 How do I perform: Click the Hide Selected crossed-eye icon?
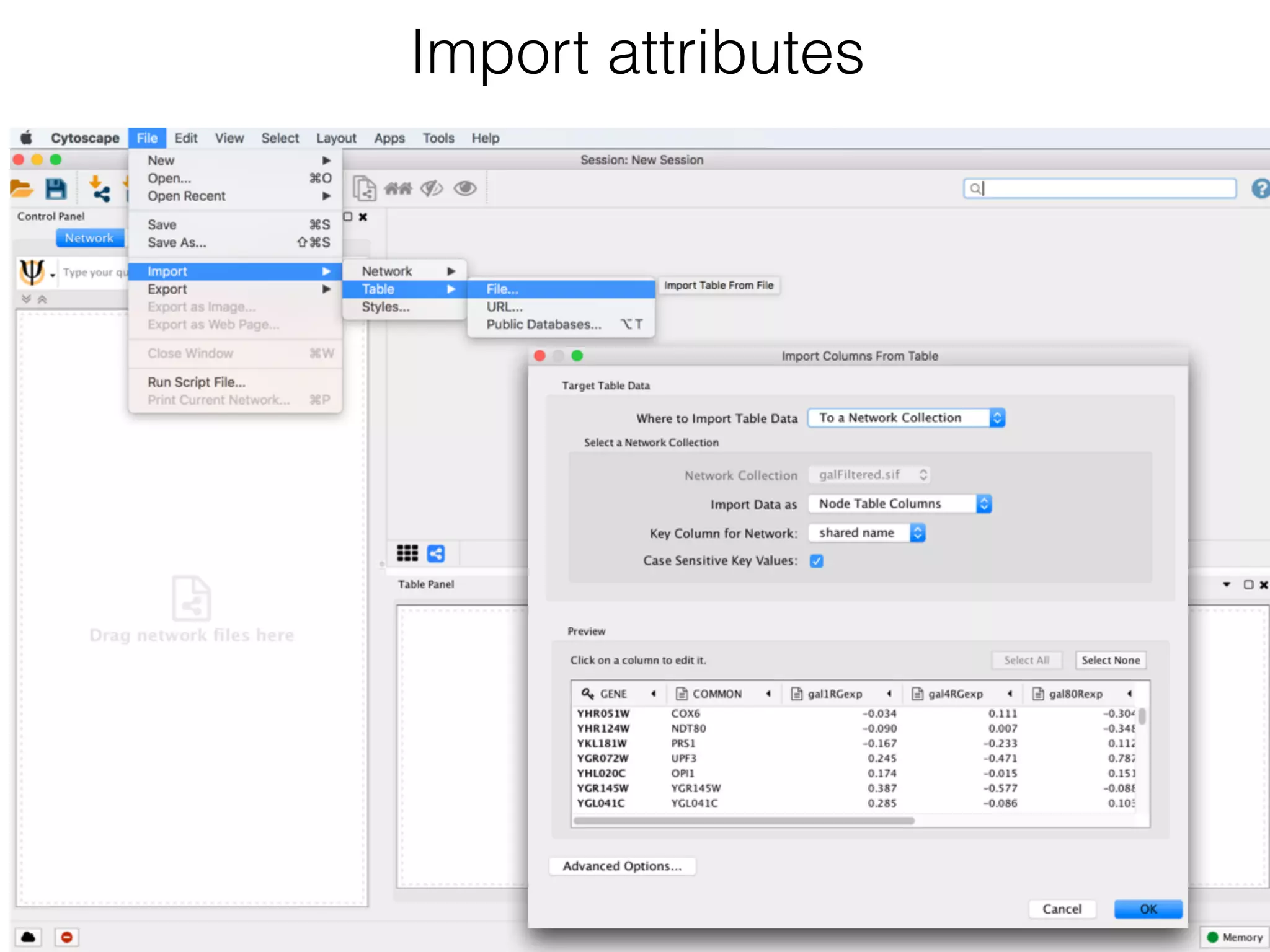coord(432,188)
